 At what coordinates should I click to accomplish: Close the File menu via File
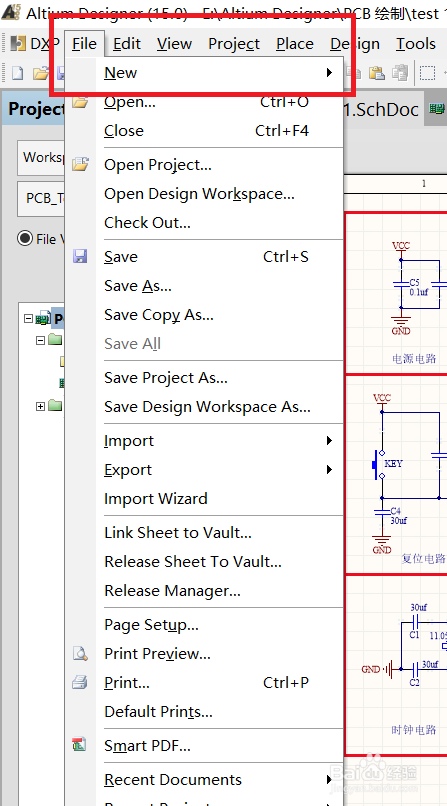pyautogui.click(x=84, y=44)
